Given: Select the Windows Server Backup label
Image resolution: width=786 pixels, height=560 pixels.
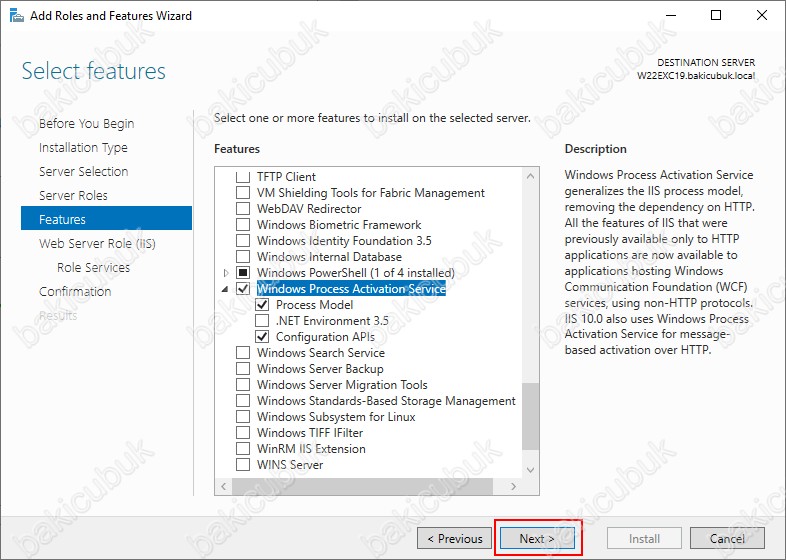Looking at the screenshot, I should pyautogui.click(x=320, y=369).
